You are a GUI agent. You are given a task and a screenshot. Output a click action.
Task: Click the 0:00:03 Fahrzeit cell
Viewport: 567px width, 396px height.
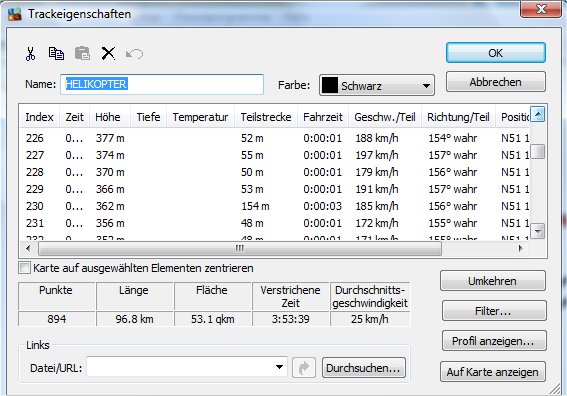click(x=323, y=206)
